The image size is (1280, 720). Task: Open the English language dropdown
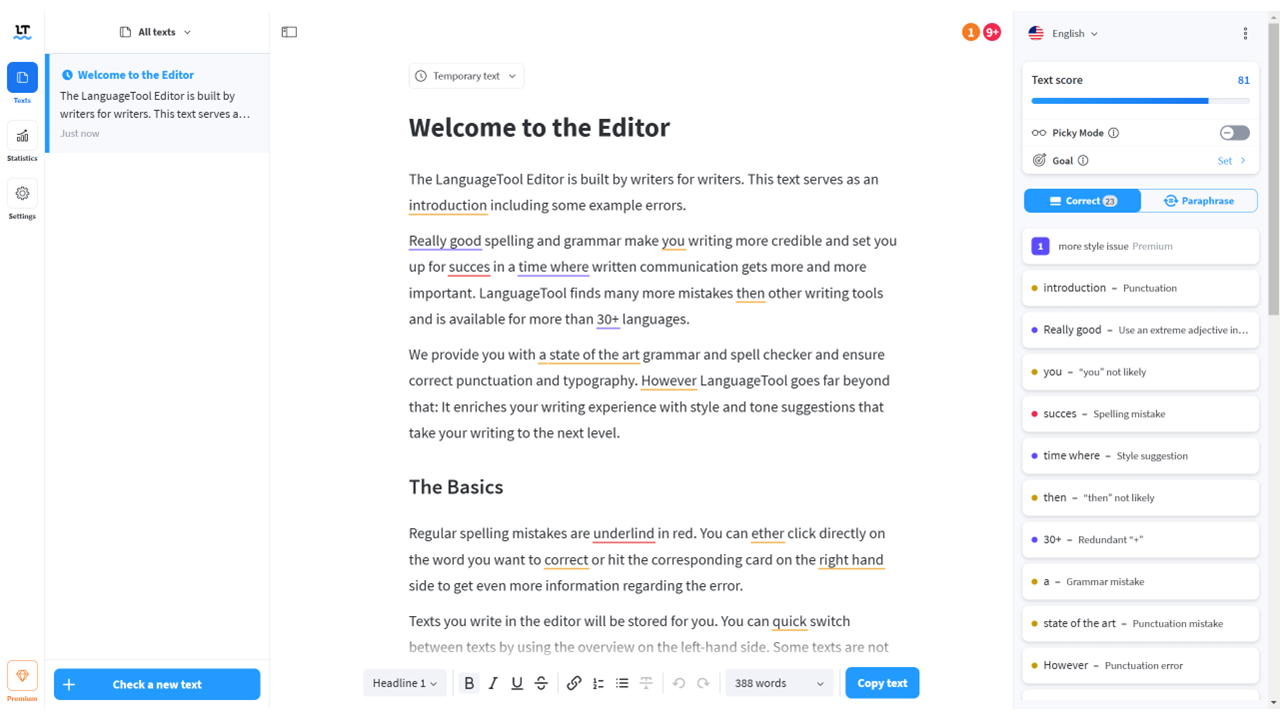point(1064,33)
